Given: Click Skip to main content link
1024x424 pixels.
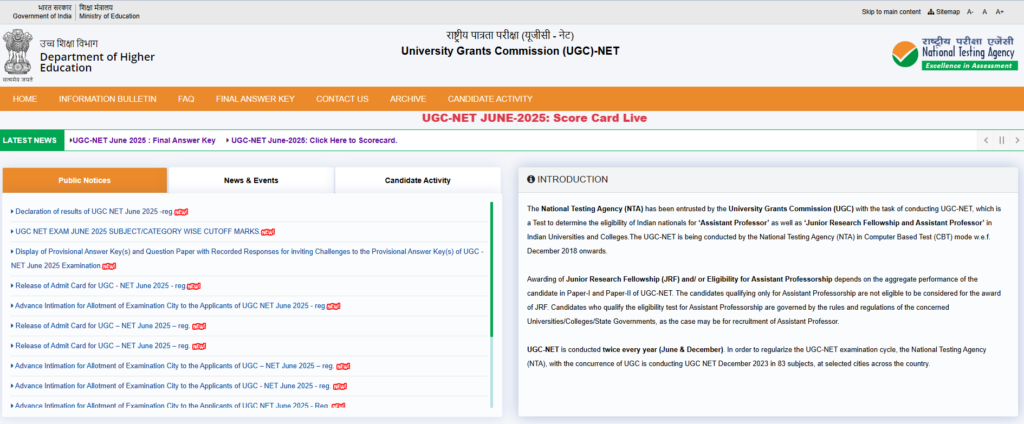Looking at the screenshot, I should click(891, 12).
